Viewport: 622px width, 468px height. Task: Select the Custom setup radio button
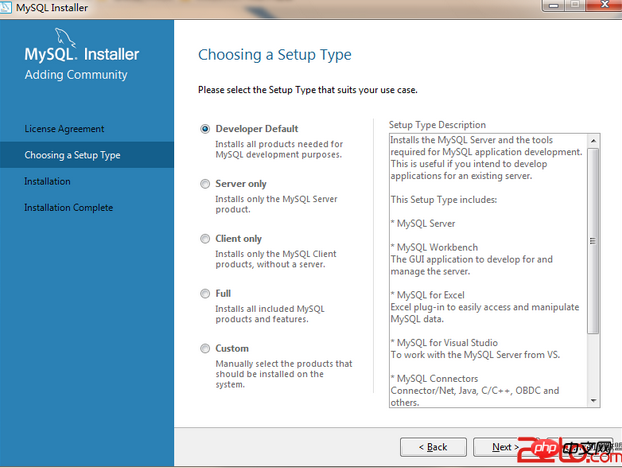click(x=205, y=349)
